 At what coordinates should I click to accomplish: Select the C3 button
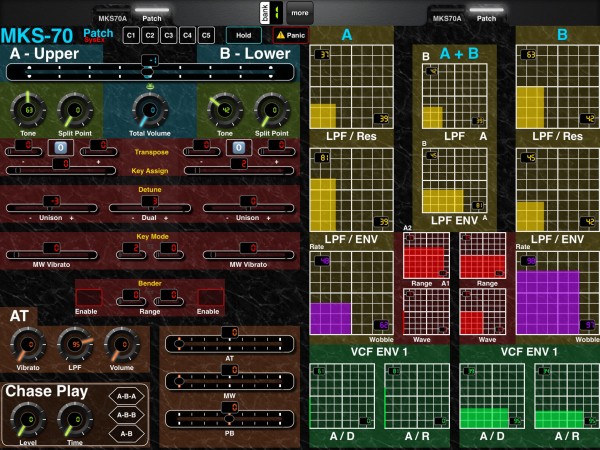point(168,36)
